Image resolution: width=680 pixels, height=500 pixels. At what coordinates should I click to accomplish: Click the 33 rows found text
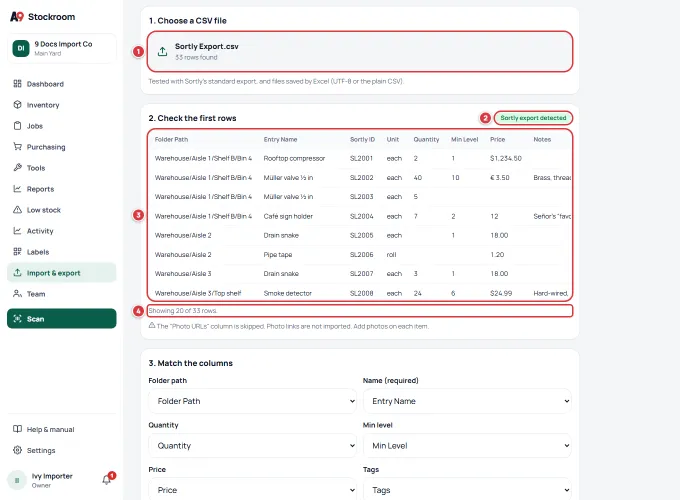click(196, 57)
